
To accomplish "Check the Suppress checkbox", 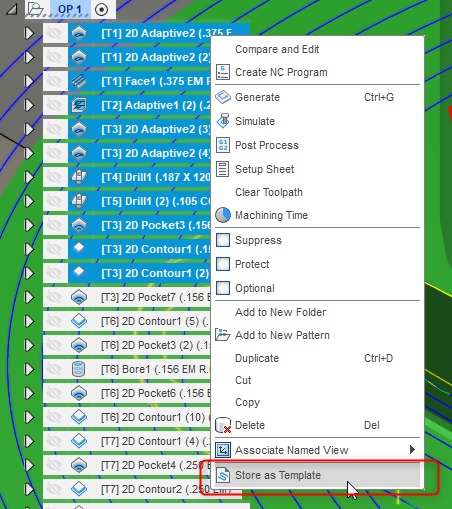I will [x=223, y=240].
